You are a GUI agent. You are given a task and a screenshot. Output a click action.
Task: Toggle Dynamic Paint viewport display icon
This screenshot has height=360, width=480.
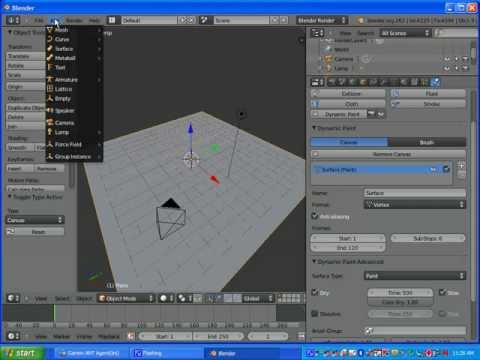point(381,114)
